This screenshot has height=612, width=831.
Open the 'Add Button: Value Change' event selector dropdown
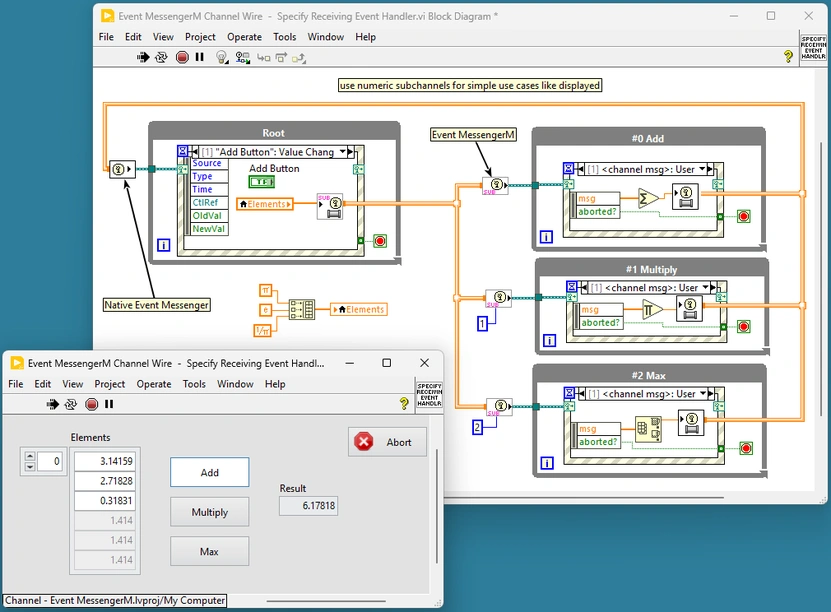(345, 150)
